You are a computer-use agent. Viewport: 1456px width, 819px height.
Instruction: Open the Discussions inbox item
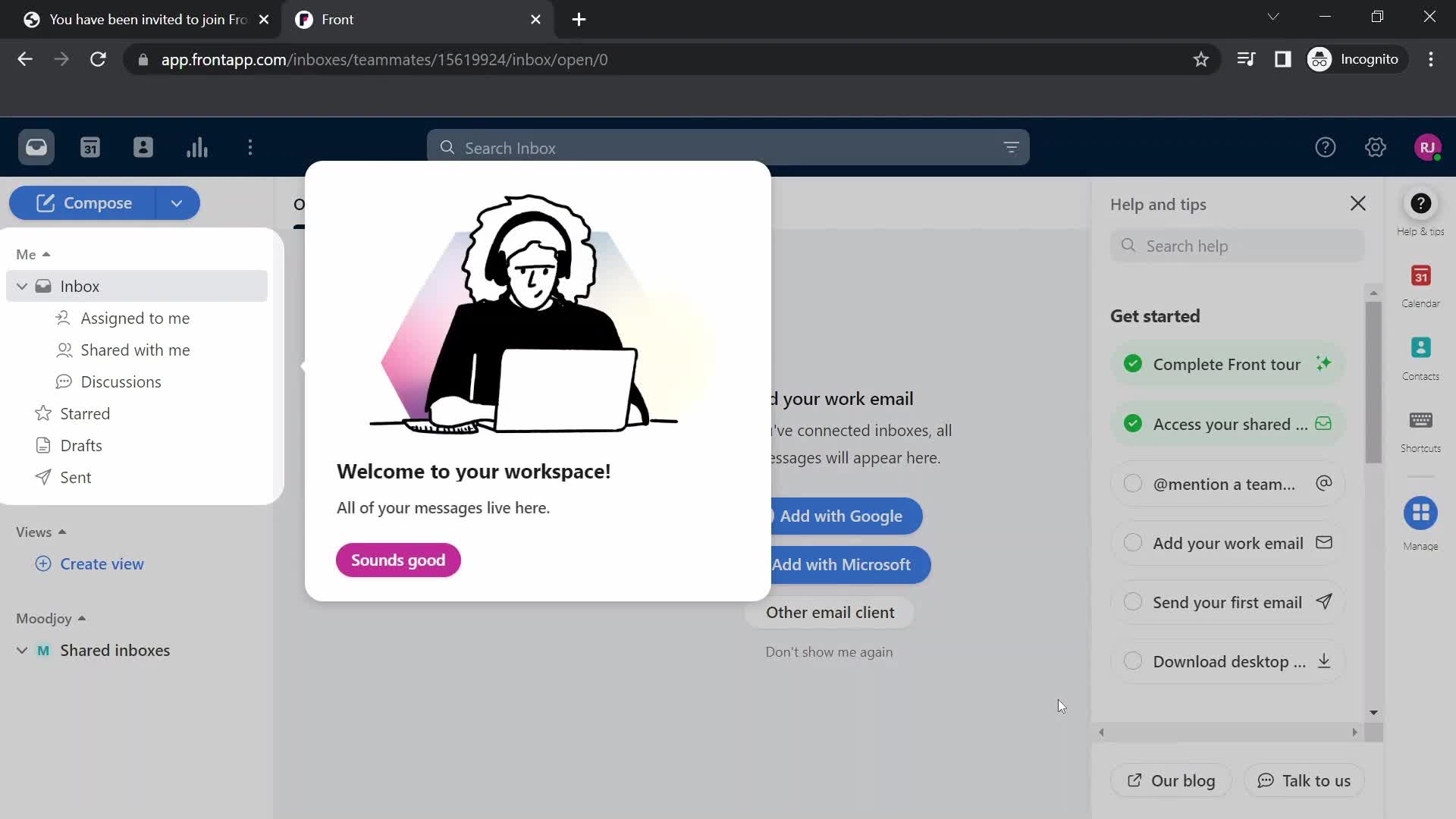pos(121,381)
